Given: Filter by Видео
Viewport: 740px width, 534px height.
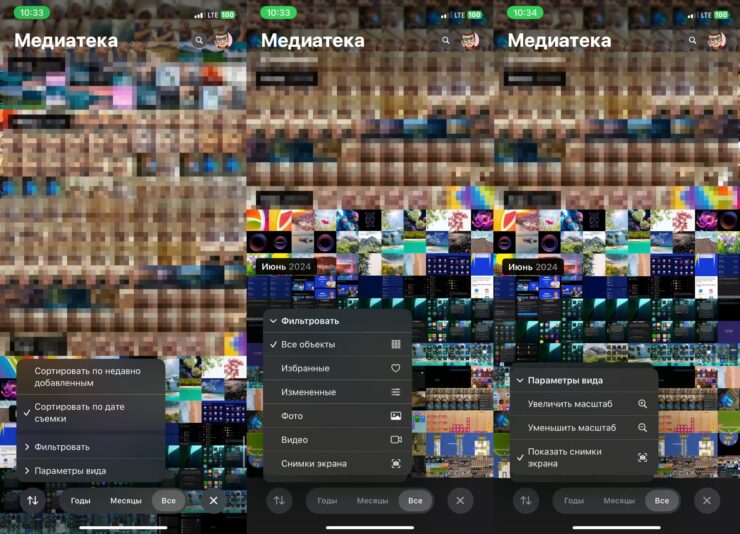Looking at the screenshot, I should pos(337,440).
